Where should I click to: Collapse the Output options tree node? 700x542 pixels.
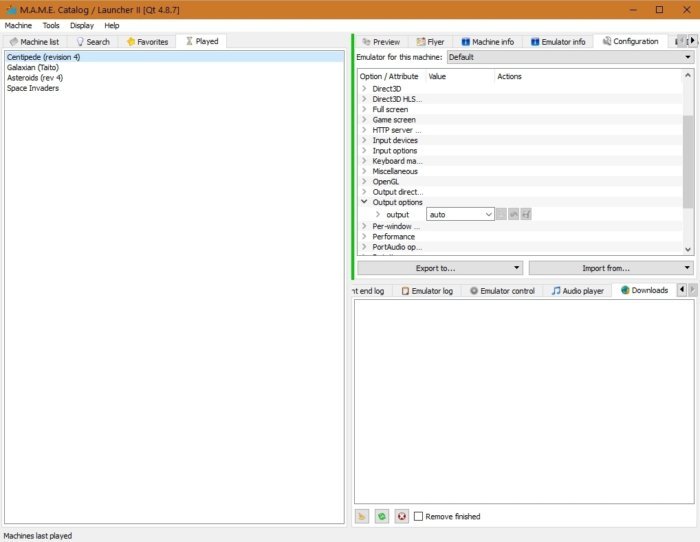[x=364, y=202]
